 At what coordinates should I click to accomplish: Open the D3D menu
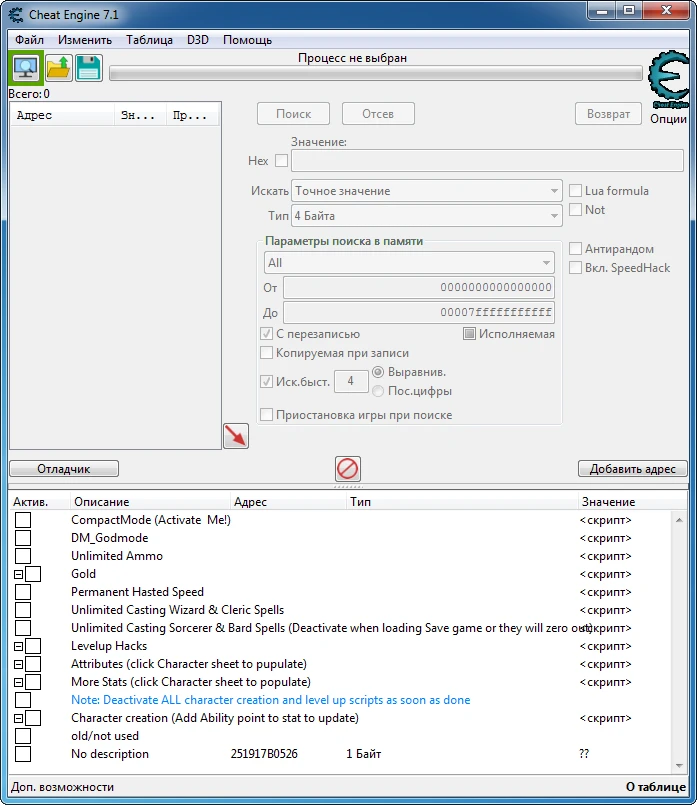198,40
